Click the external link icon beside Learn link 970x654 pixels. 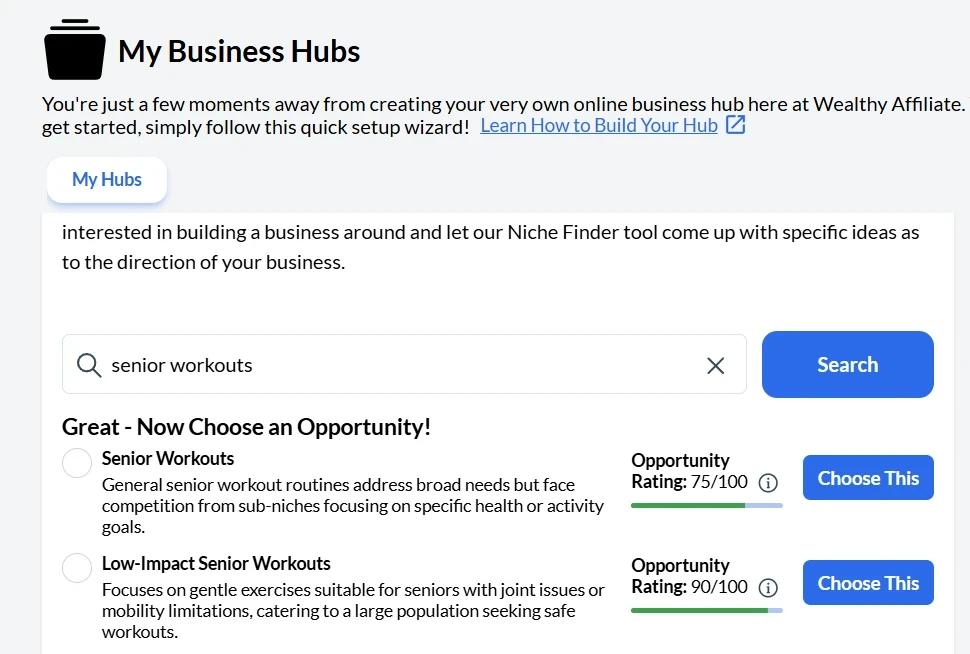[735, 125]
